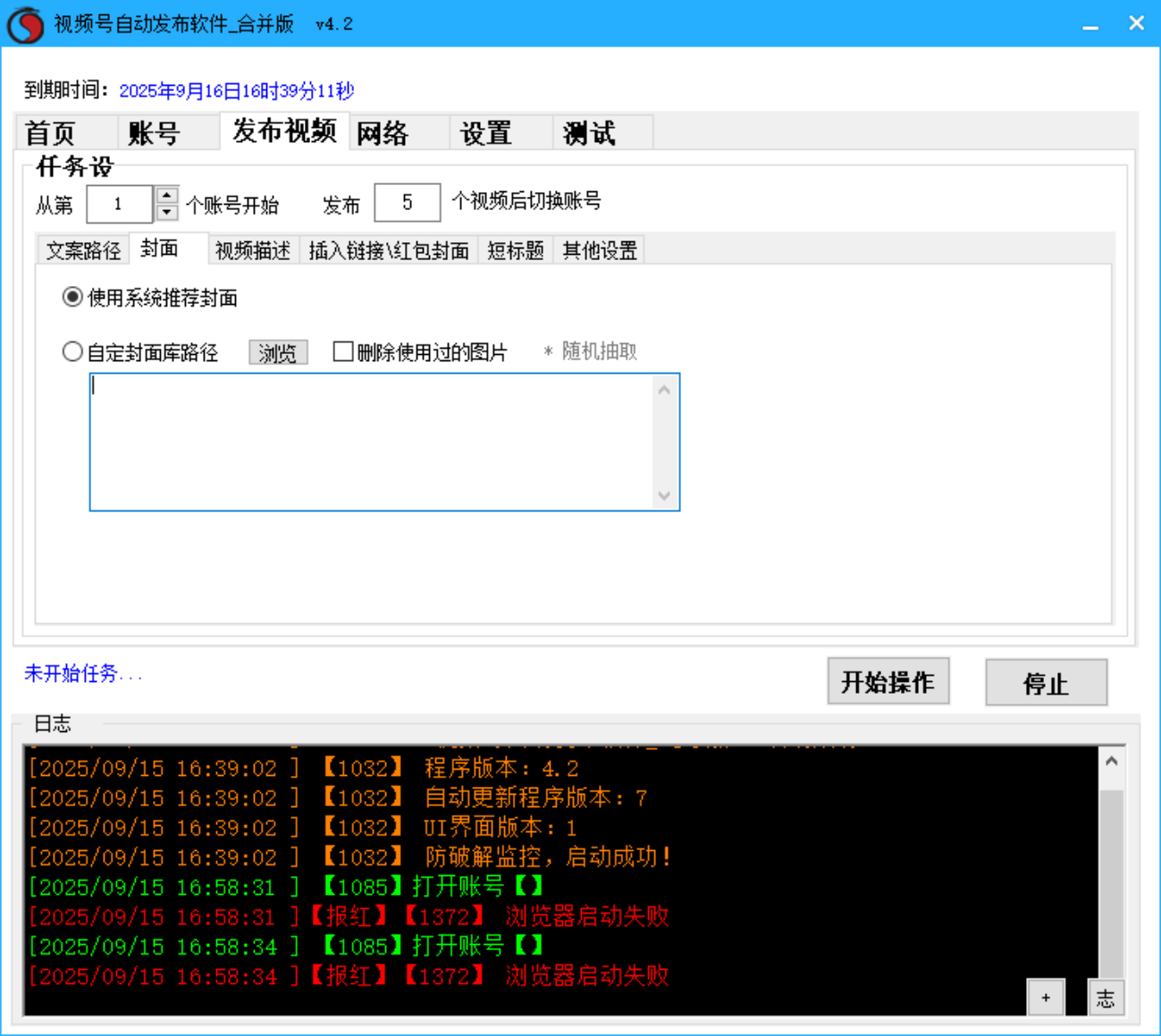
Task: Switch to 其他设置 sub-tab
Action: click(600, 250)
